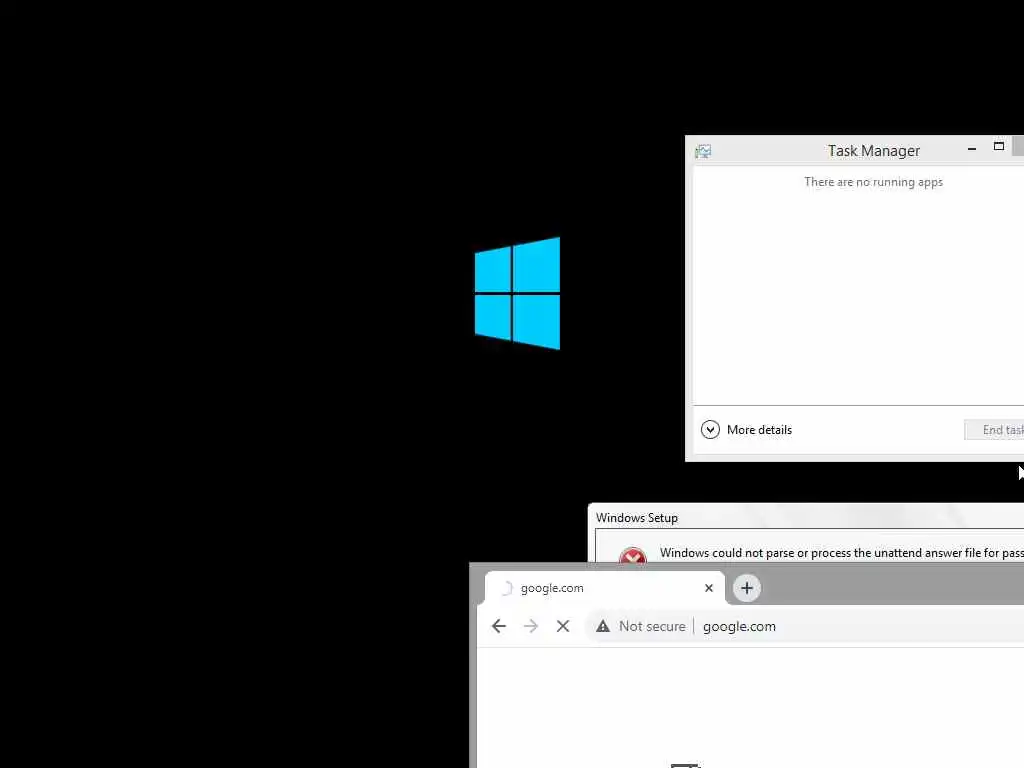Click the red error icon in Windows Setup

coord(632,555)
